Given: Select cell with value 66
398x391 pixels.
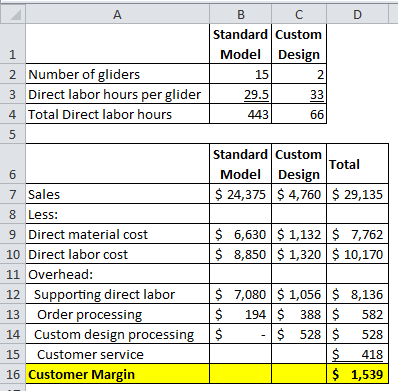Looking at the screenshot, I should click(x=299, y=114).
